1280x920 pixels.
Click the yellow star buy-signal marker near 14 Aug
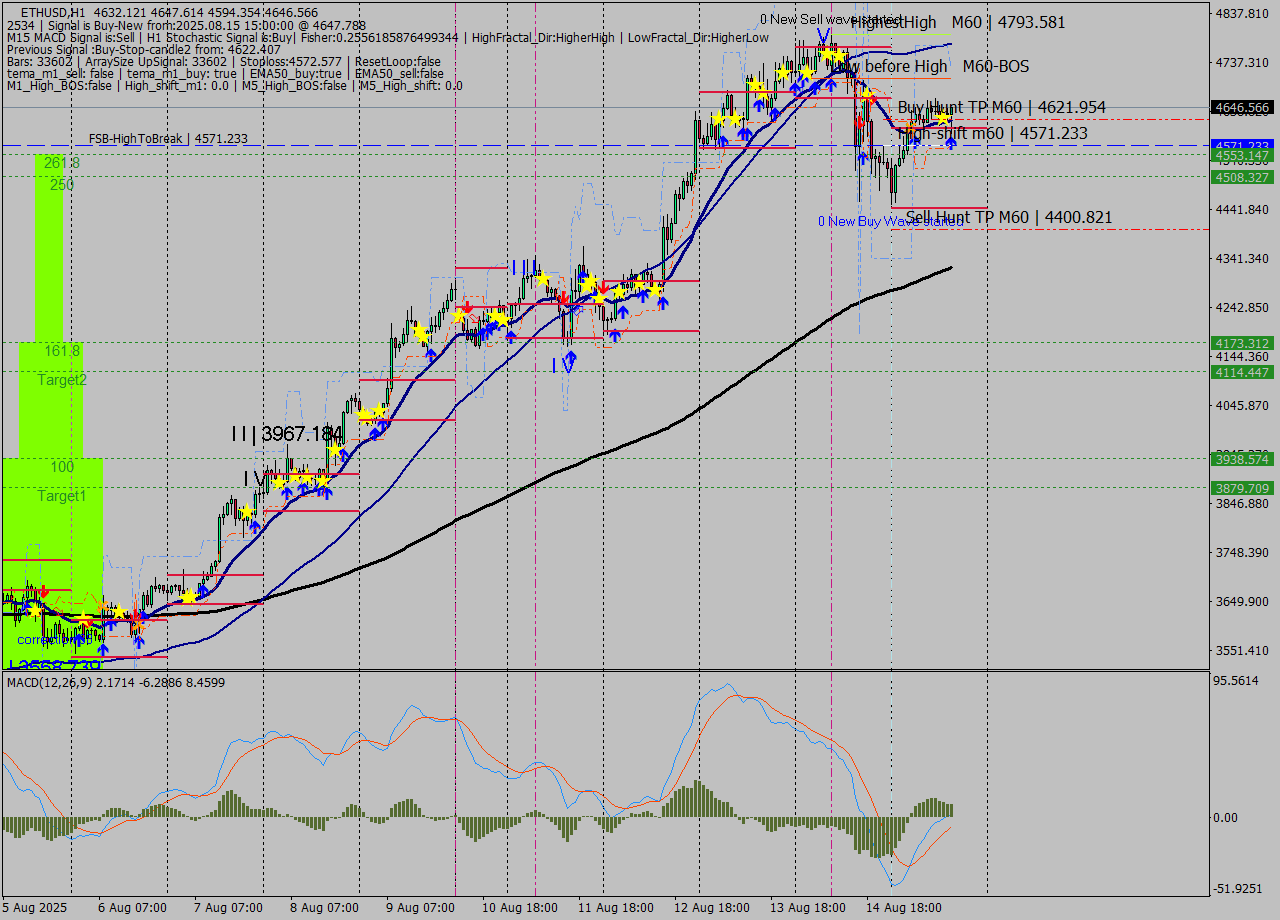click(942, 119)
